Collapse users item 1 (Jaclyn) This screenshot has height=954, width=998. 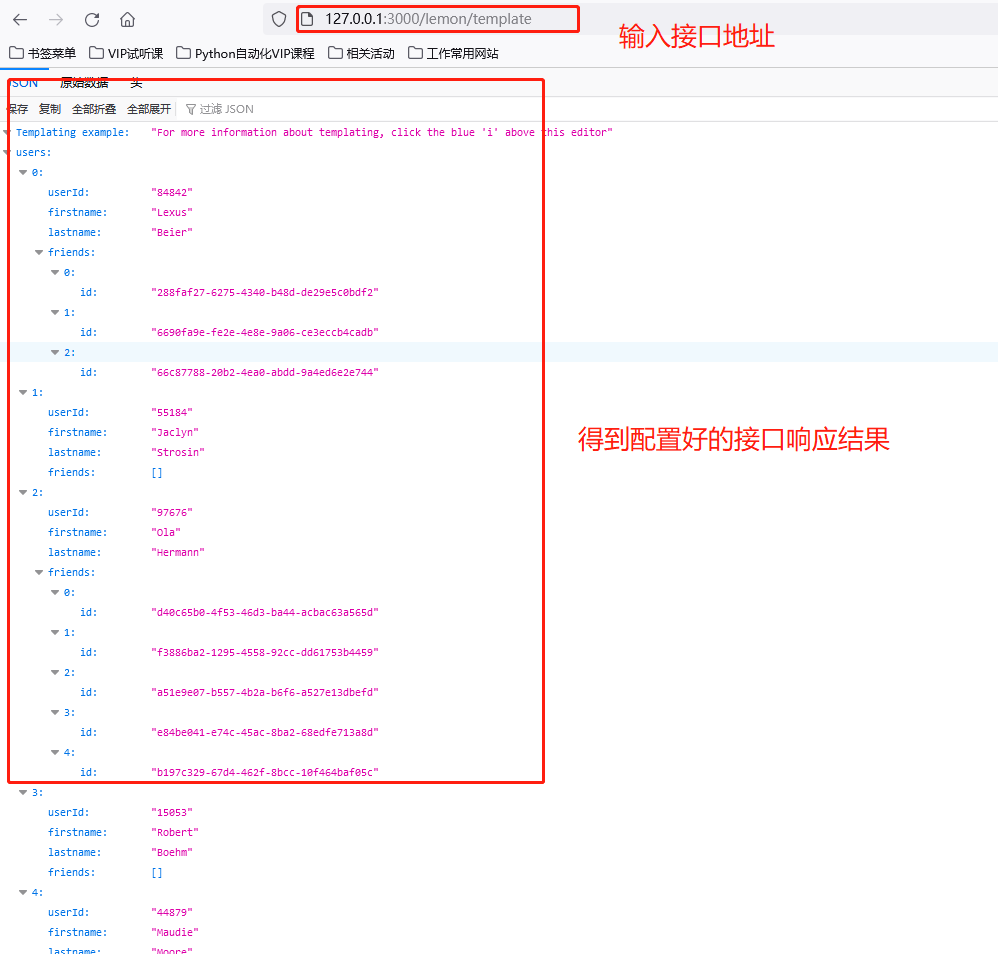[x=23, y=393]
